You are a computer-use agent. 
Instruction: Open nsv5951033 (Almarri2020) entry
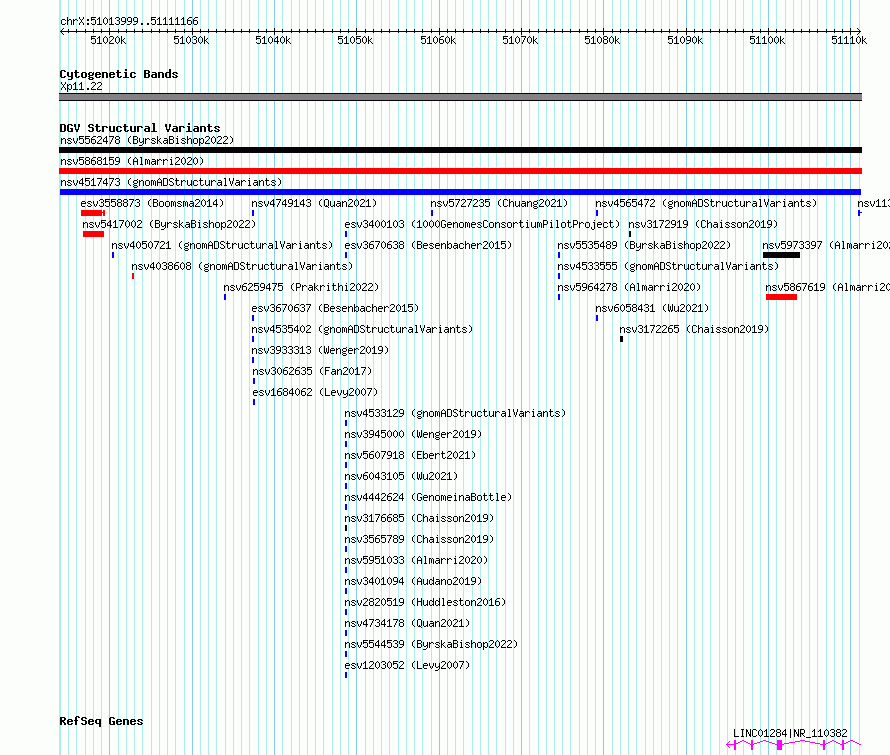416,560
